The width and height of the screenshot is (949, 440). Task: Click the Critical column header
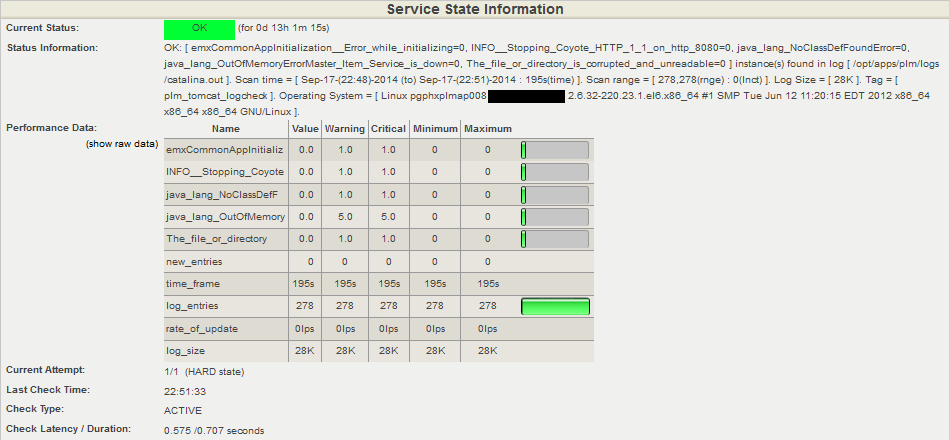[x=388, y=129]
